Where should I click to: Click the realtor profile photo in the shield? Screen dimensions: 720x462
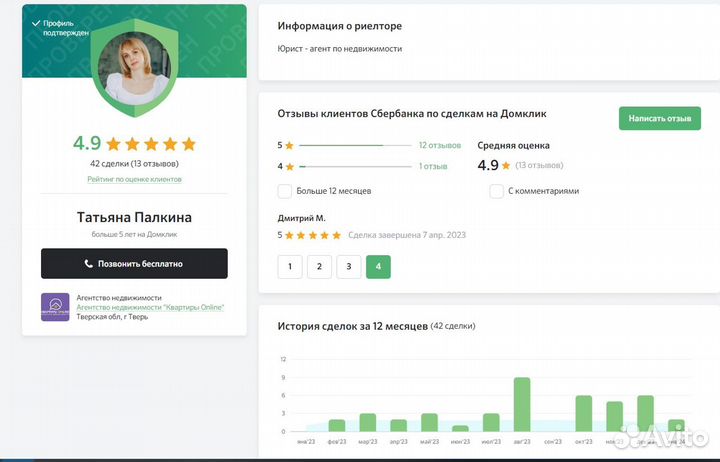pyautogui.click(x=134, y=68)
